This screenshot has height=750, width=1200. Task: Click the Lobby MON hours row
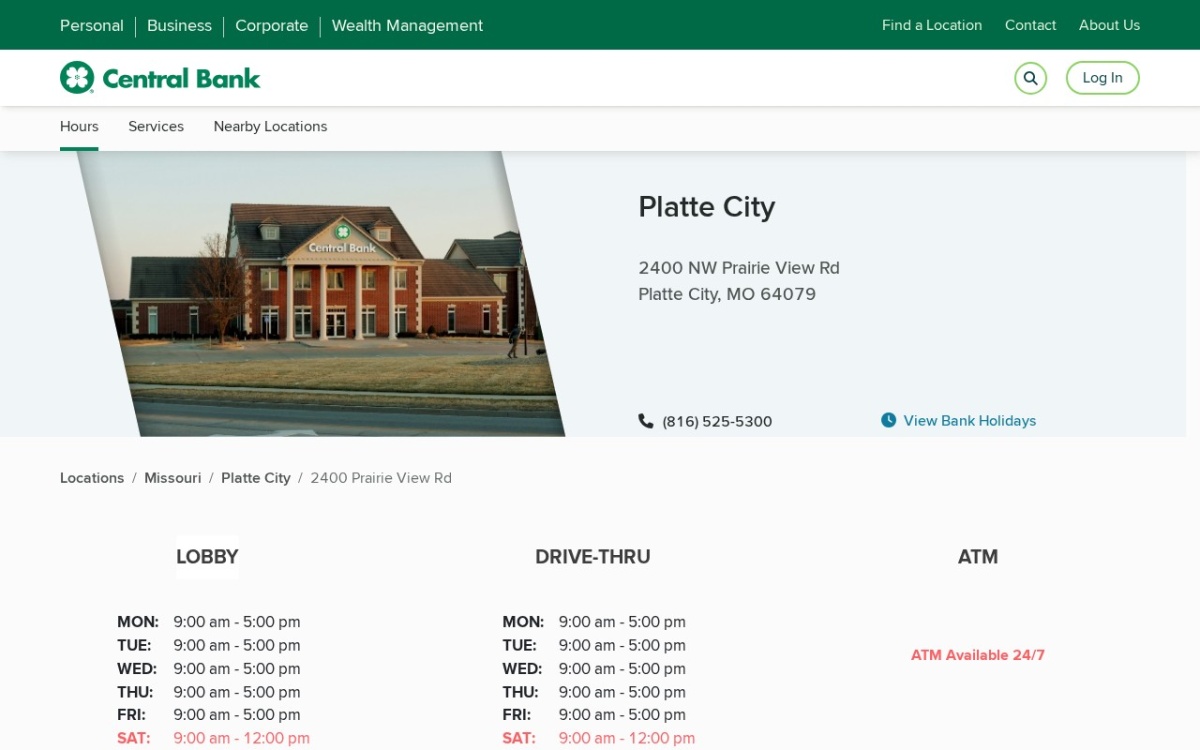coord(209,622)
